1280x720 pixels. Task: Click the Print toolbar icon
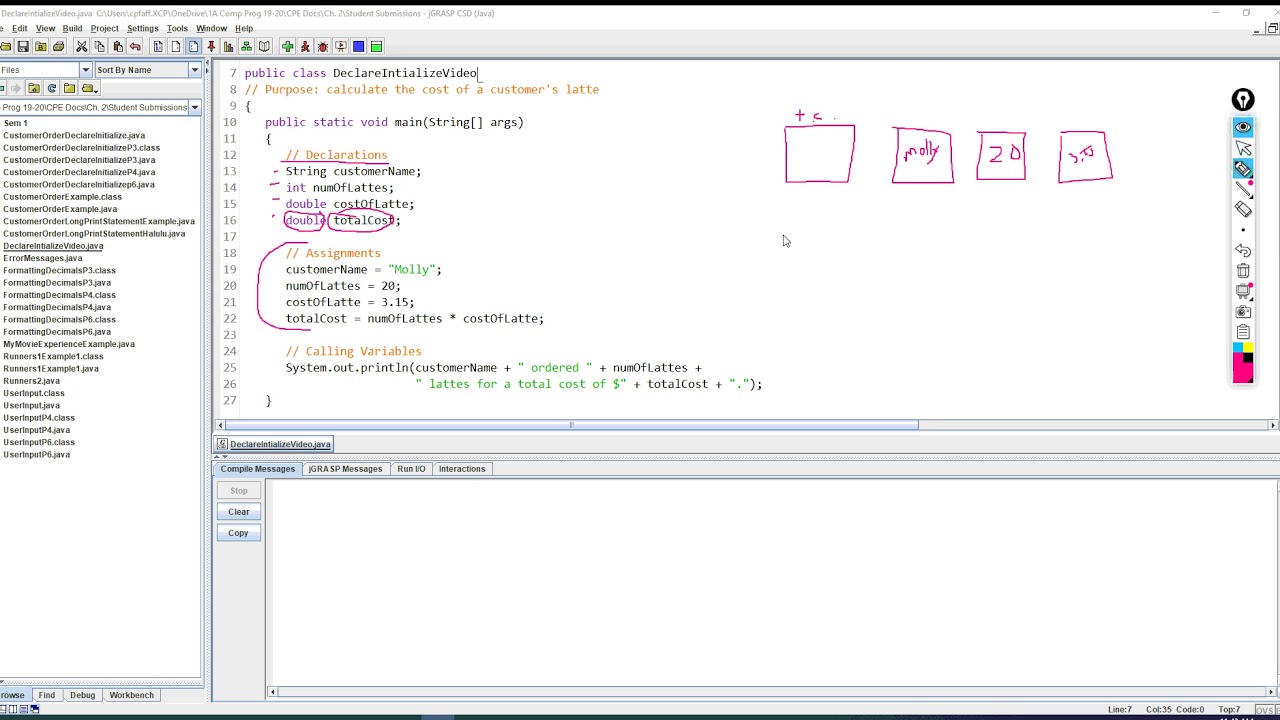click(x=58, y=47)
